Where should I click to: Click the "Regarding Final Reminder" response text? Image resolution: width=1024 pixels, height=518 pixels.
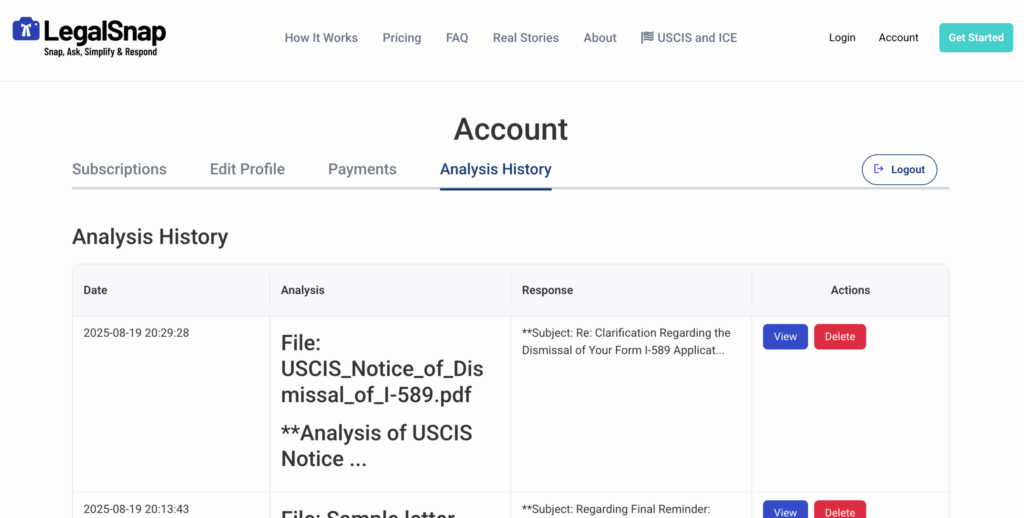[x=616, y=509]
